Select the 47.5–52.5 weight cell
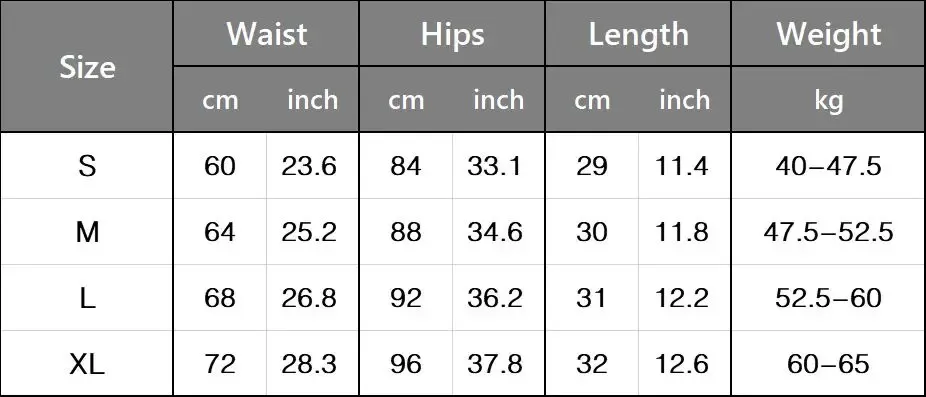This screenshot has width=926, height=397. pos(829,232)
